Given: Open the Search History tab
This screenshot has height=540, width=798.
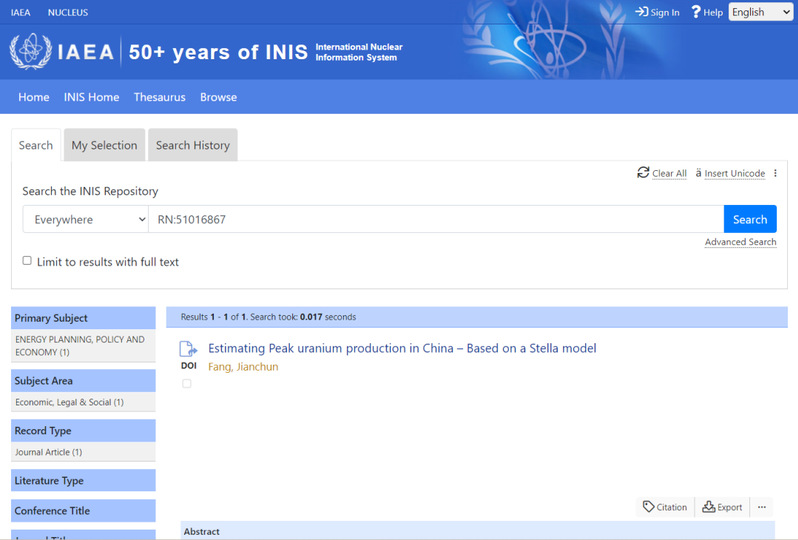Looking at the screenshot, I should click(192, 145).
